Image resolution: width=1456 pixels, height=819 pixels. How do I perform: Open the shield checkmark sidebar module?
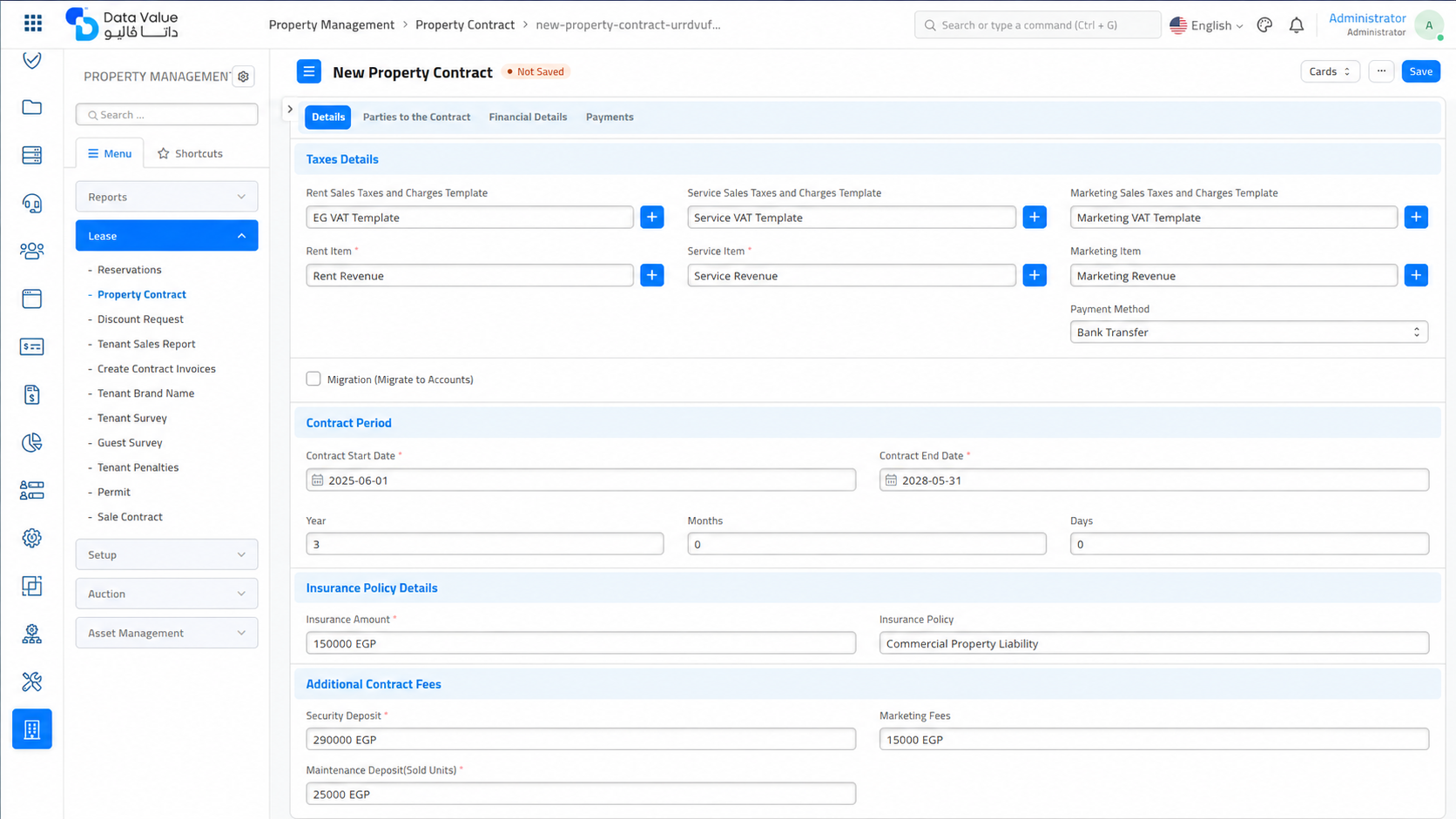coord(32,60)
